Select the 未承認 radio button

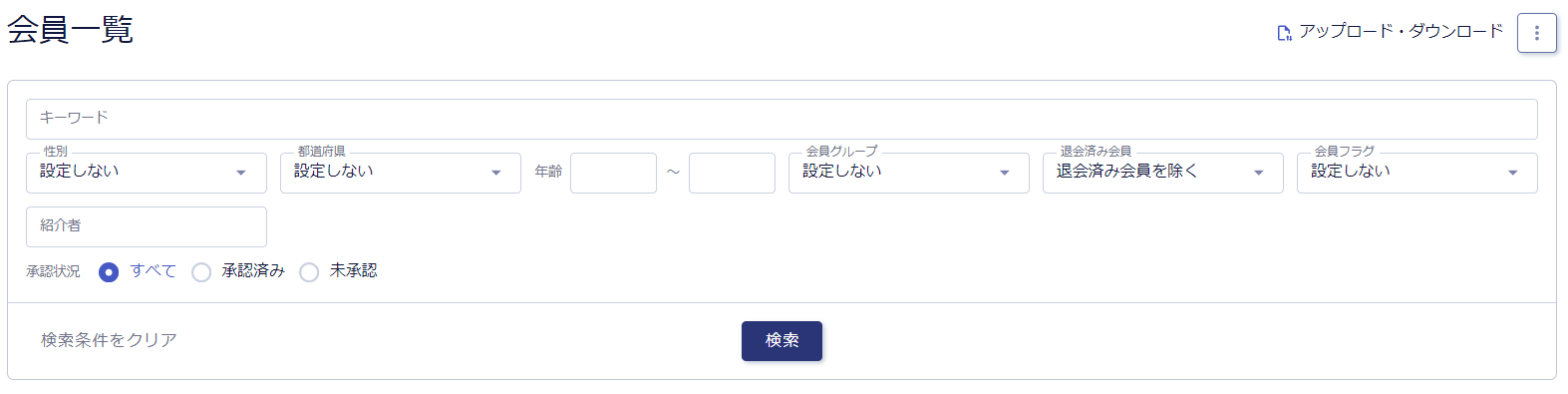(309, 272)
